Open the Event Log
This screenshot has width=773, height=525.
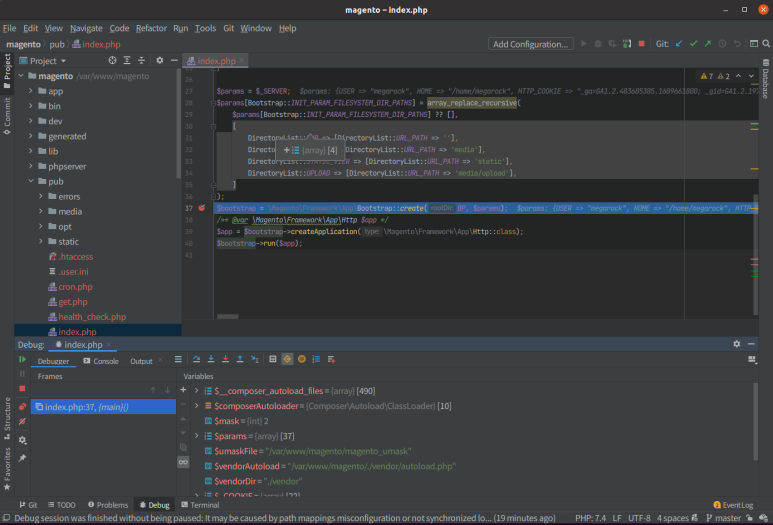click(733, 505)
